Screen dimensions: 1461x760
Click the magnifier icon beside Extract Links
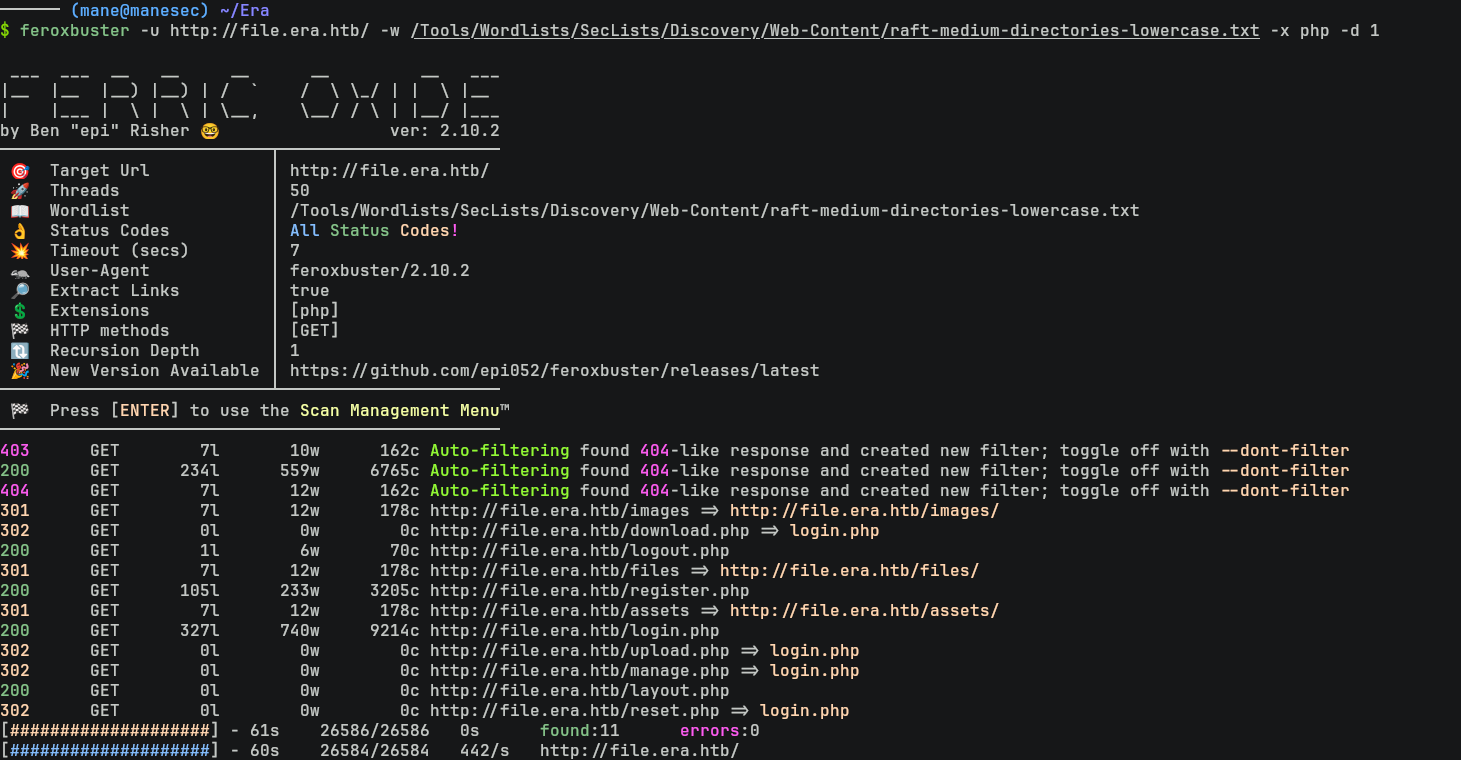[19, 291]
